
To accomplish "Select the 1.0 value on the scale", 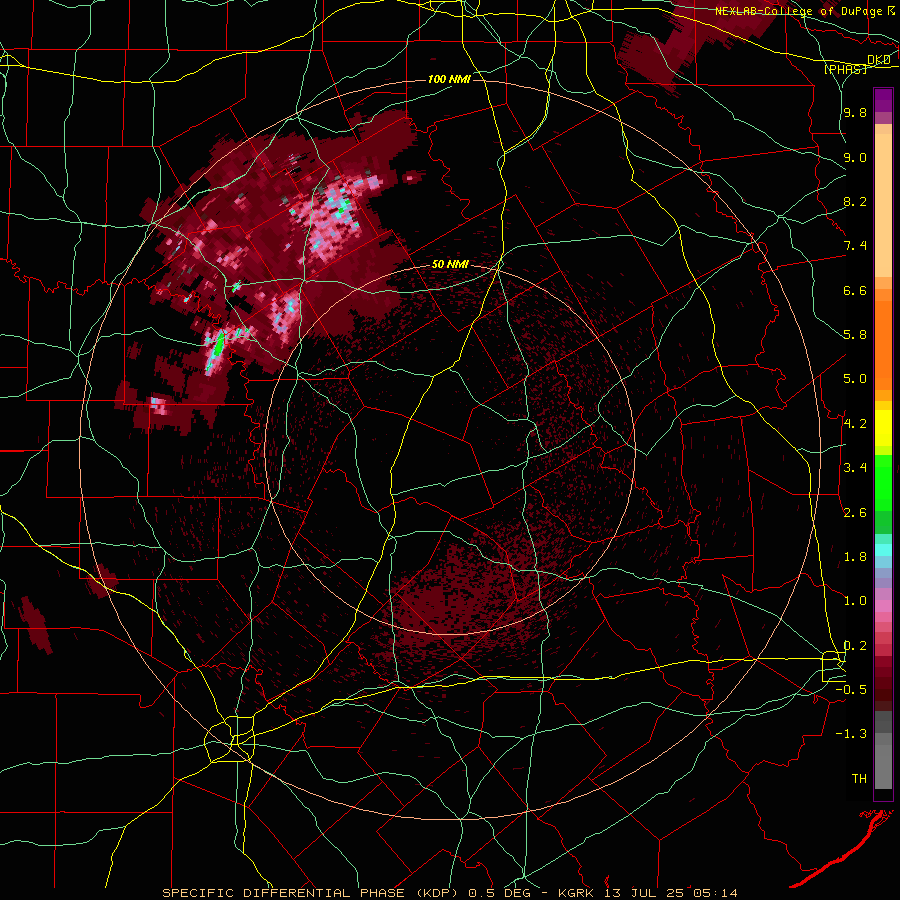I will [x=855, y=601].
